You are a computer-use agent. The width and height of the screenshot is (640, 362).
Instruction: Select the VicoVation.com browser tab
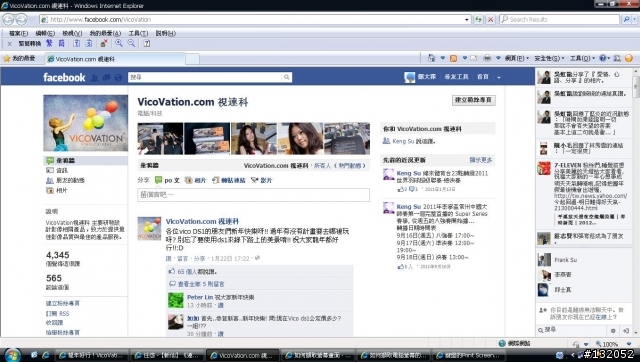point(115,59)
